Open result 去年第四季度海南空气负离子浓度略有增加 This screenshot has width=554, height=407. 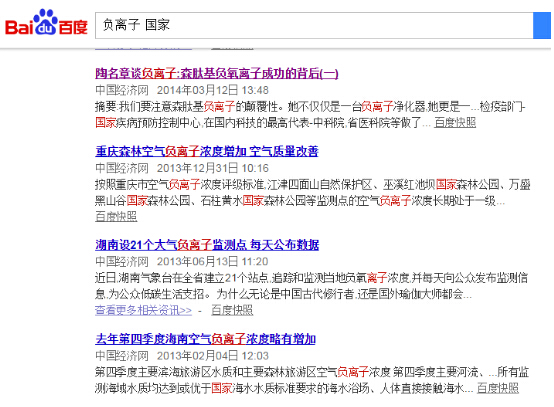point(205,339)
